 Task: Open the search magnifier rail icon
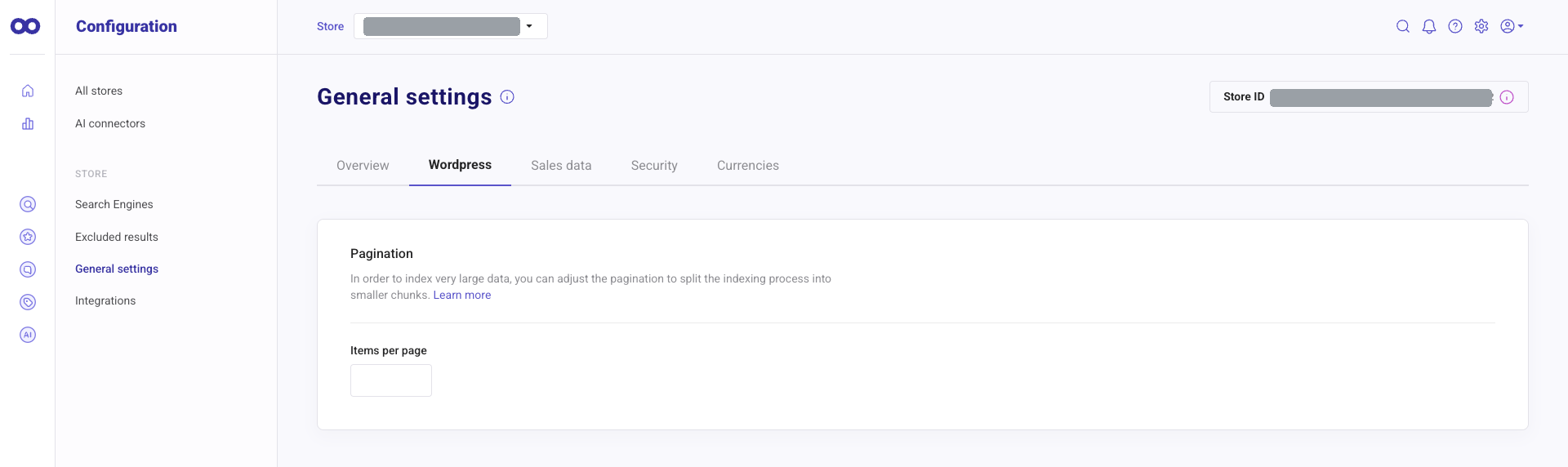(x=28, y=204)
